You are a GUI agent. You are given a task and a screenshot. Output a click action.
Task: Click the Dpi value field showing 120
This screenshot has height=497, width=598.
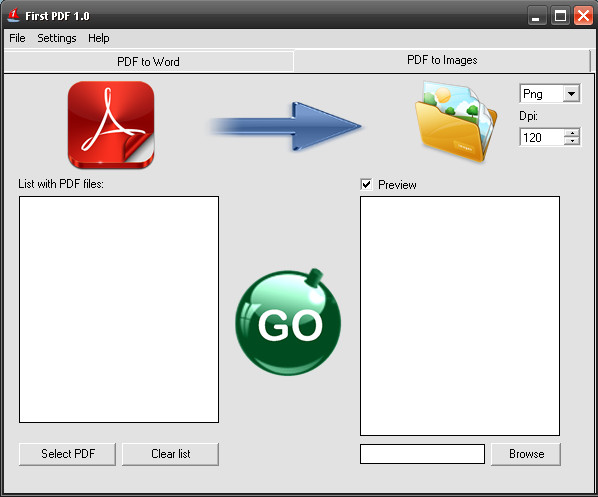[x=542, y=137]
